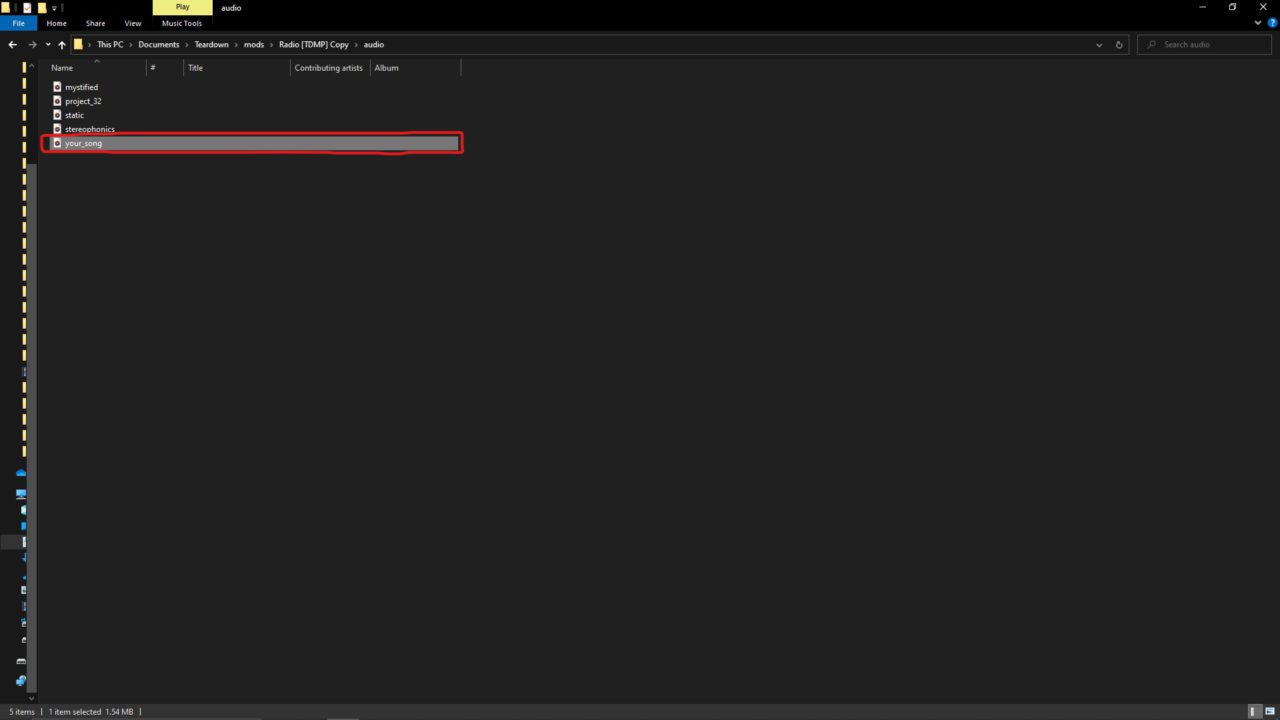The width and height of the screenshot is (1280, 720).
Task: Select OneDrive in the navigation pane
Action: click(22, 472)
